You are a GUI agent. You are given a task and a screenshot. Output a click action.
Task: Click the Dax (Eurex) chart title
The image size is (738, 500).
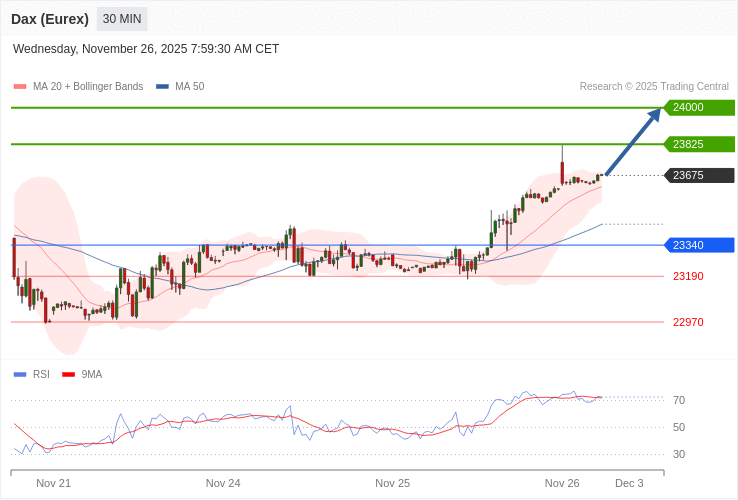(50, 19)
